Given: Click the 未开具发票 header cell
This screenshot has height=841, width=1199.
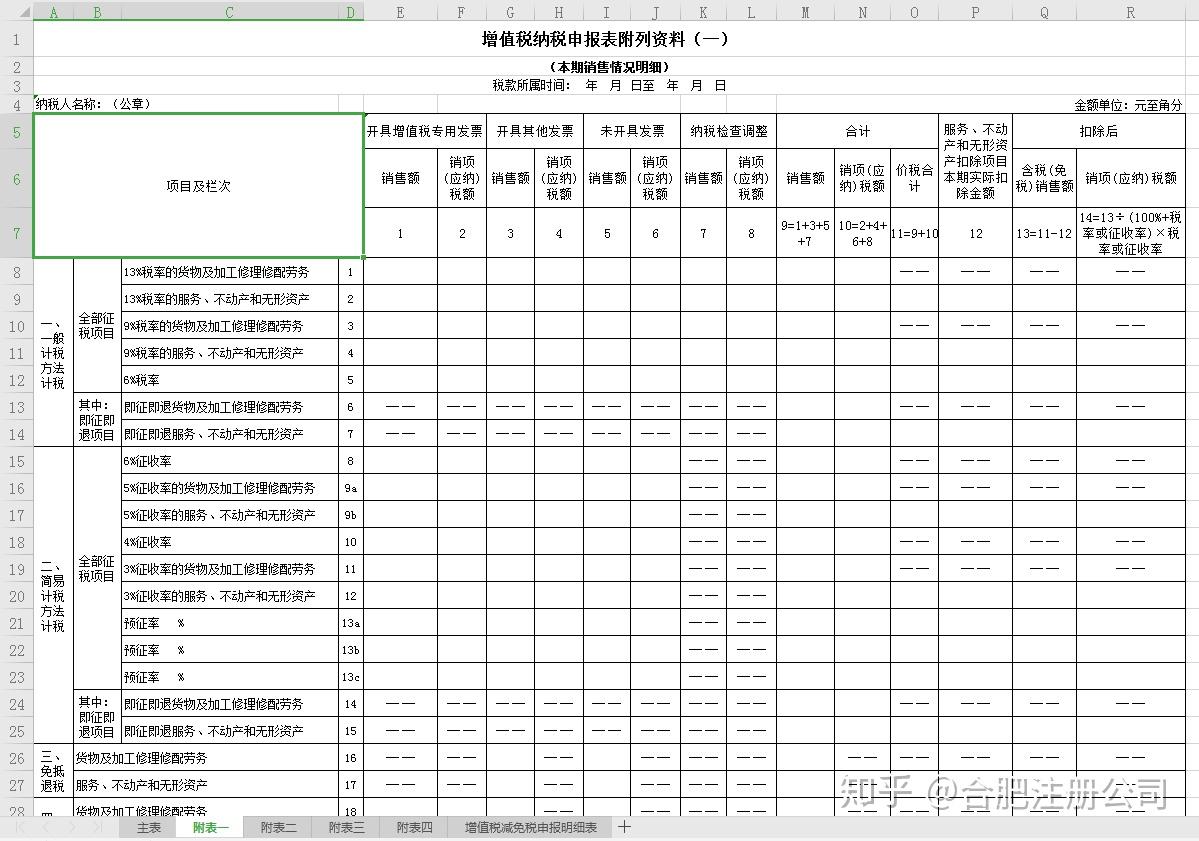Looking at the screenshot, I should [632, 132].
